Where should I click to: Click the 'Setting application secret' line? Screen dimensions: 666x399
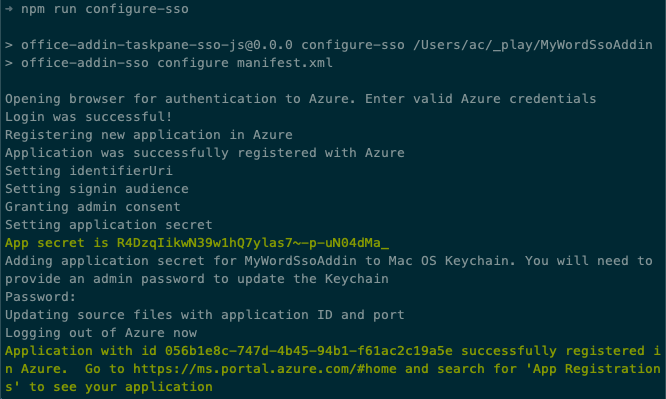[x=109, y=225]
